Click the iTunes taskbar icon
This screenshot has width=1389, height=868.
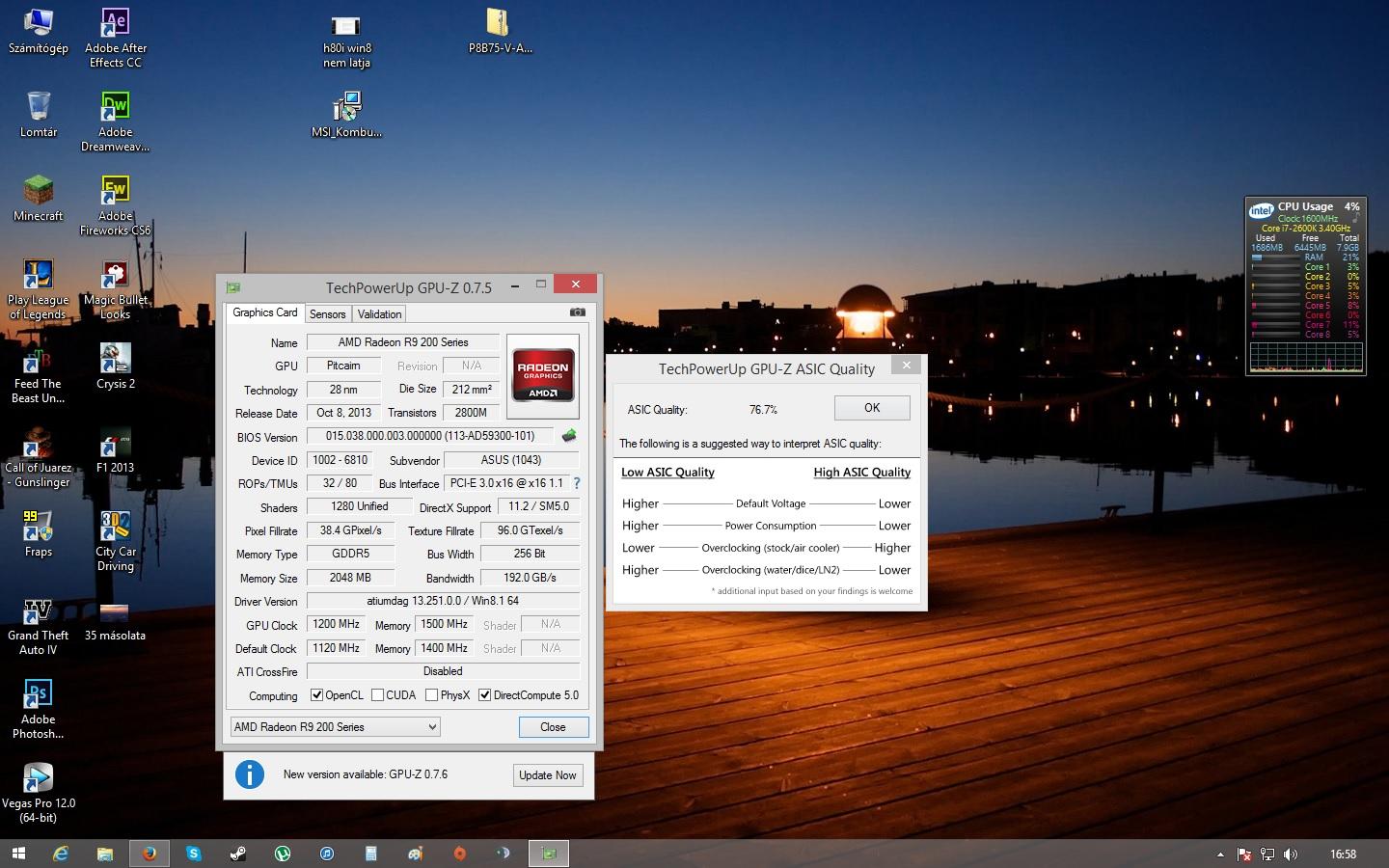(x=326, y=854)
